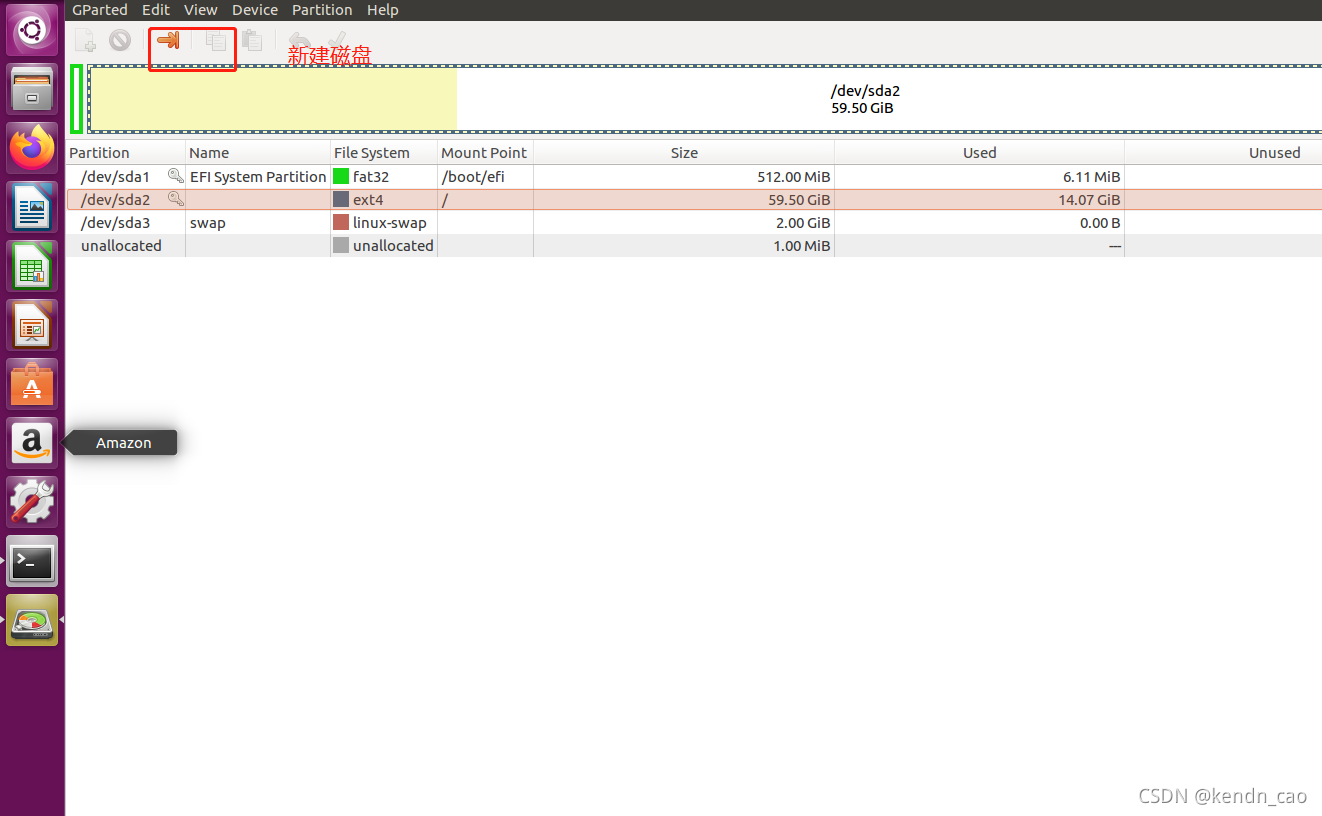The width and height of the screenshot is (1322, 816).
Task: Click the "0.00 B" used cell
Action: coord(1100,222)
